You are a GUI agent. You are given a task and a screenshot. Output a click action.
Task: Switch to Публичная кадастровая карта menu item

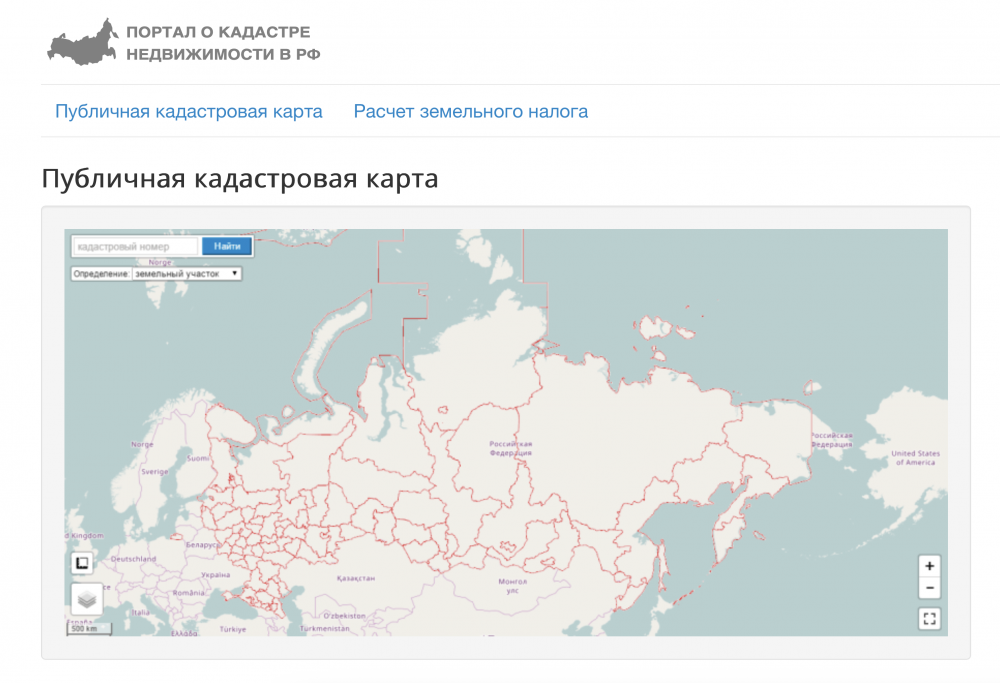[x=188, y=111]
